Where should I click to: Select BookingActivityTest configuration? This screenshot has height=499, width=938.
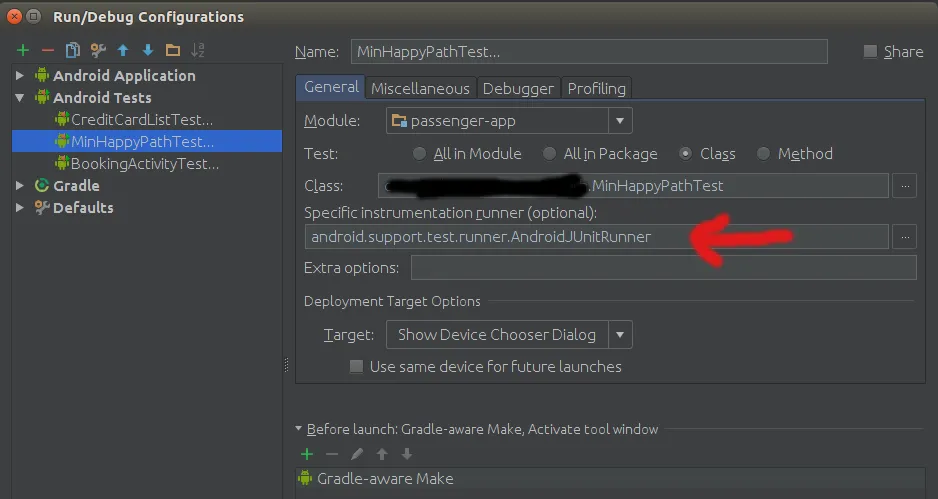(147, 163)
